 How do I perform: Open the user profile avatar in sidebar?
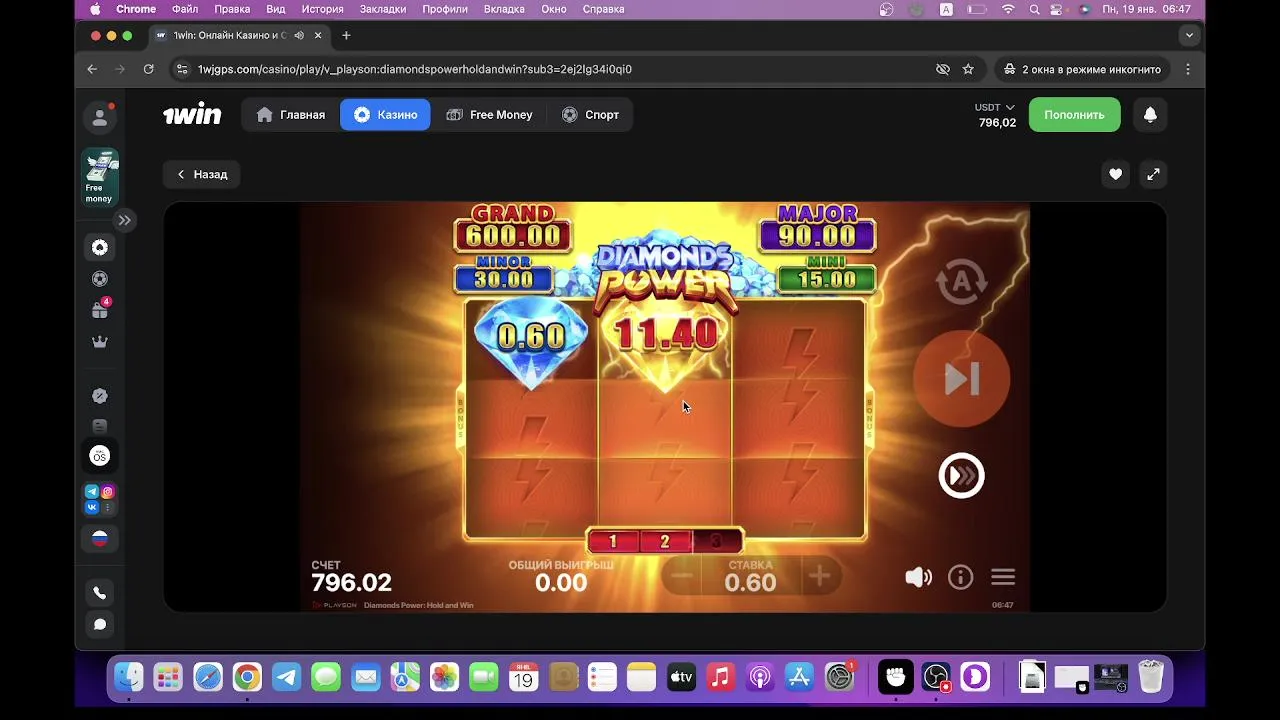coord(100,117)
